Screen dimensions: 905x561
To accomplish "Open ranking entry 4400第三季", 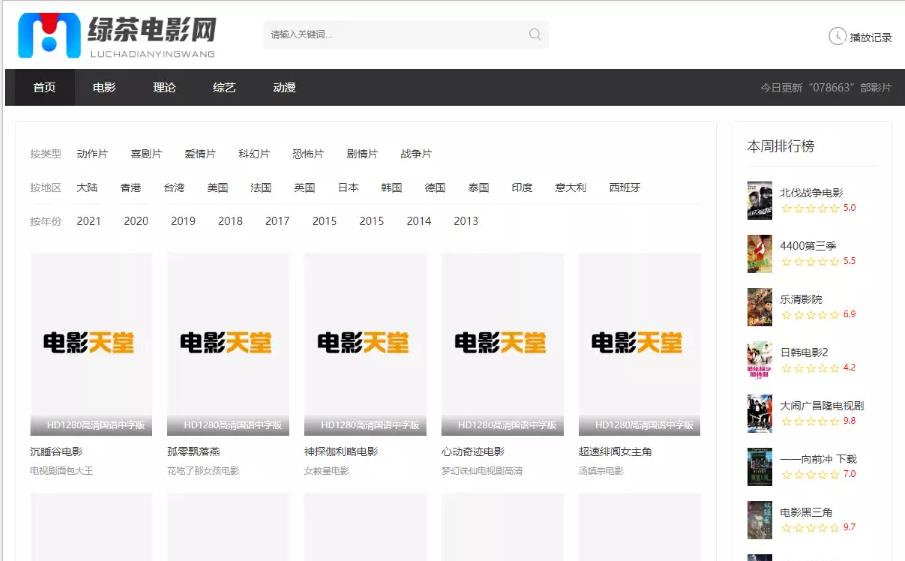I will tap(808, 246).
